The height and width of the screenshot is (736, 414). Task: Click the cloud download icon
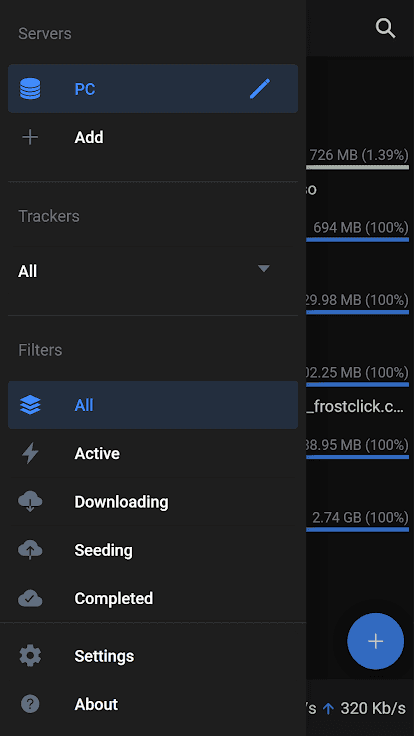pyautogui.click(x=30, y=502)
